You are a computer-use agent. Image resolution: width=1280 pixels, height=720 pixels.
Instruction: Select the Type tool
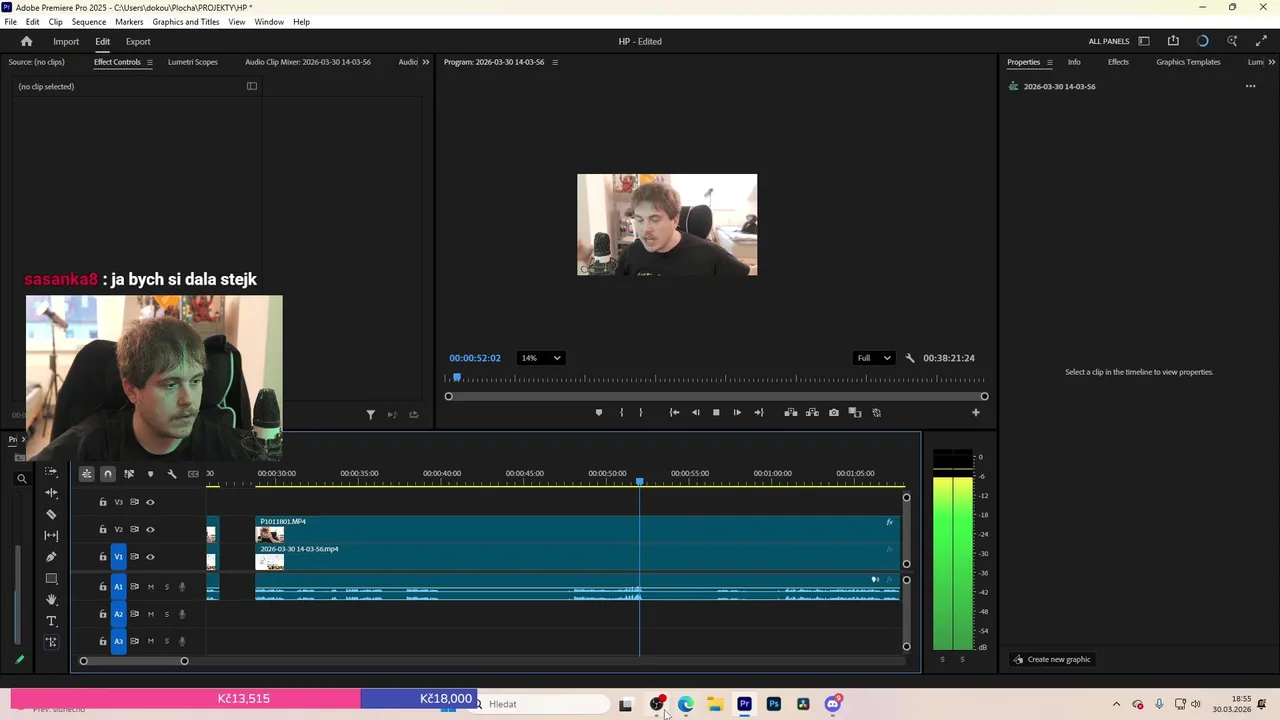[x=51, y=621]
